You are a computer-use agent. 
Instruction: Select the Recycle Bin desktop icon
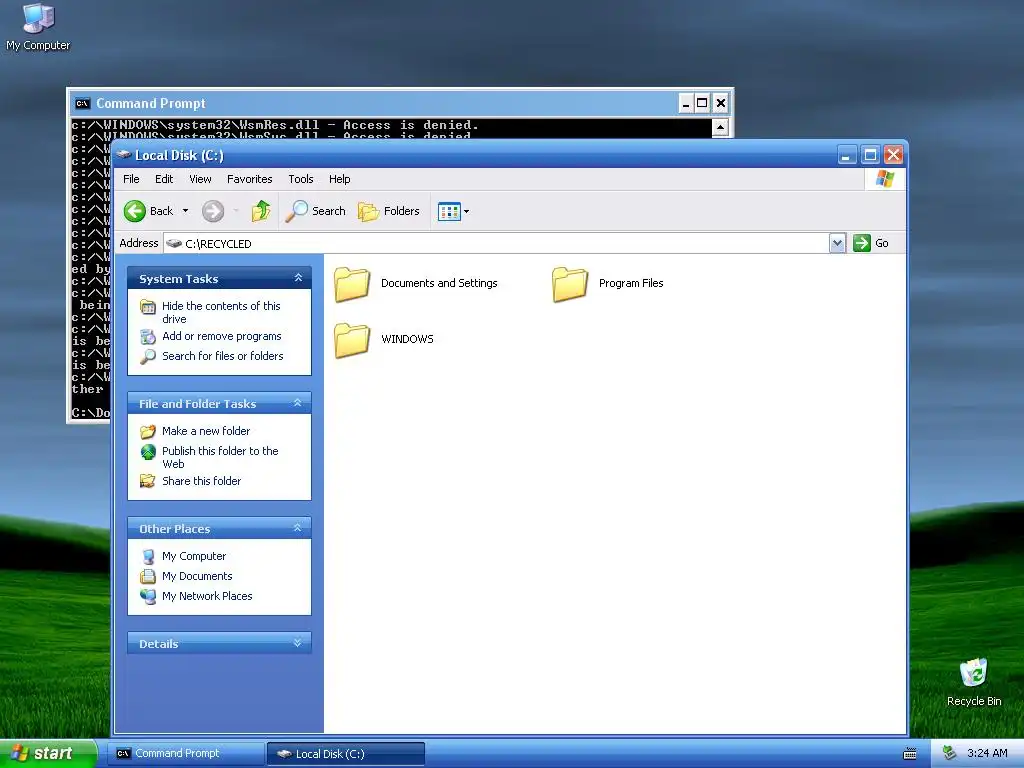974,682
